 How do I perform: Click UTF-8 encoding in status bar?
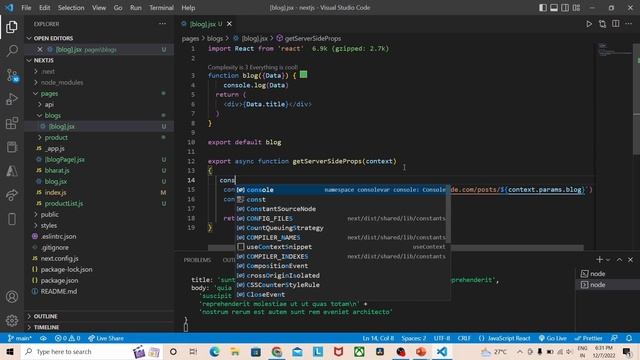pos(442,338)
